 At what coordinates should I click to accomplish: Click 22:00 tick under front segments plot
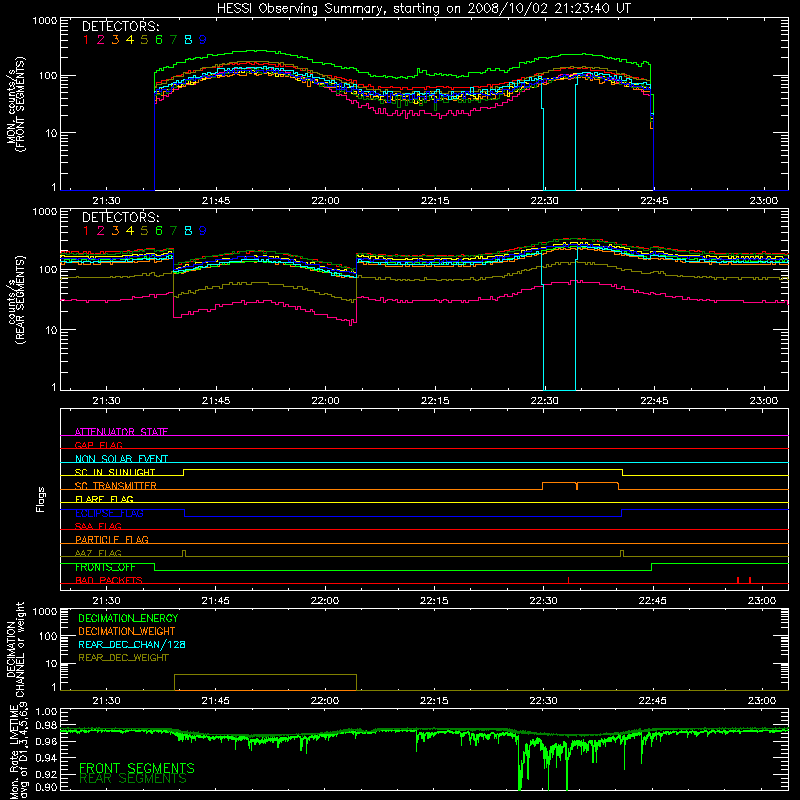[325, 201]
